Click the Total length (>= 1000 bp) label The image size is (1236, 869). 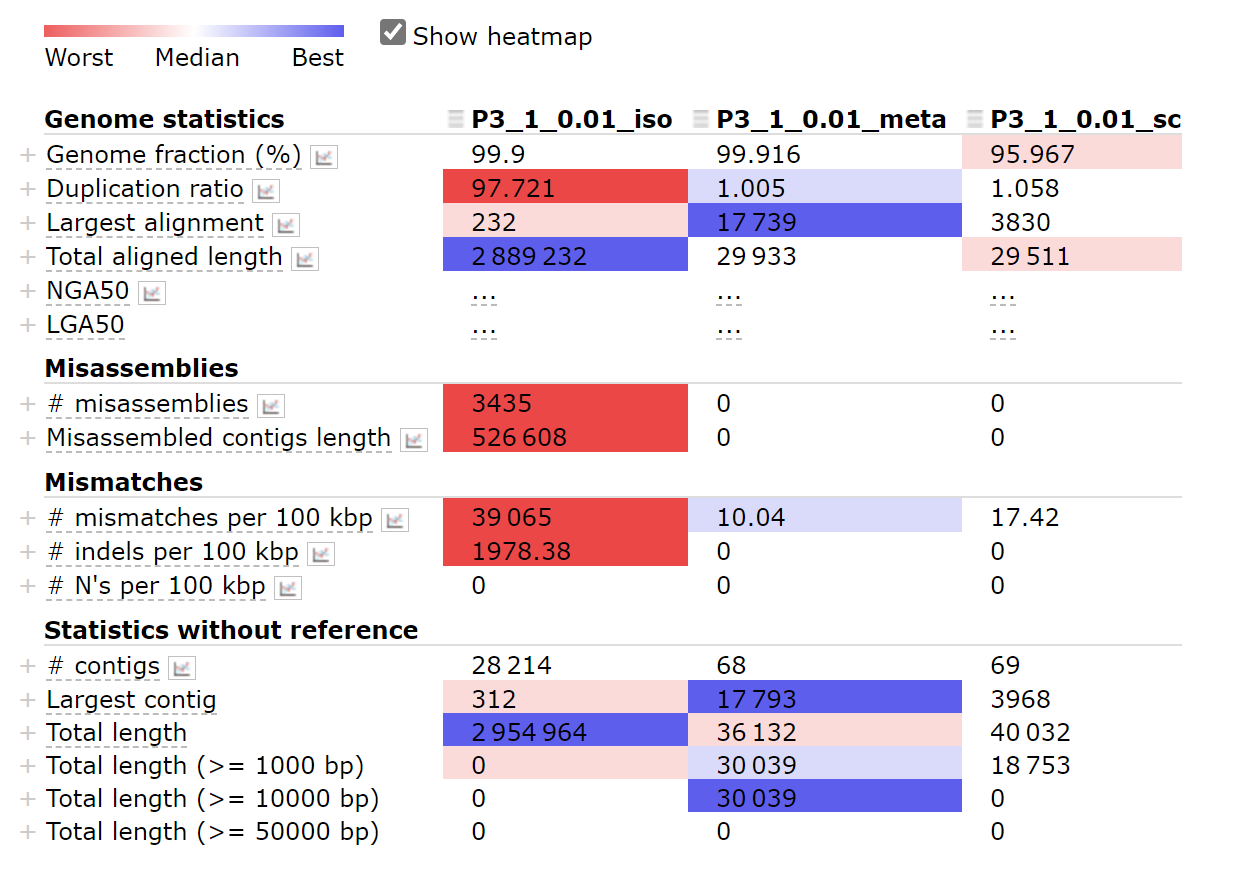pyautogui.click(x=205, y=766)
